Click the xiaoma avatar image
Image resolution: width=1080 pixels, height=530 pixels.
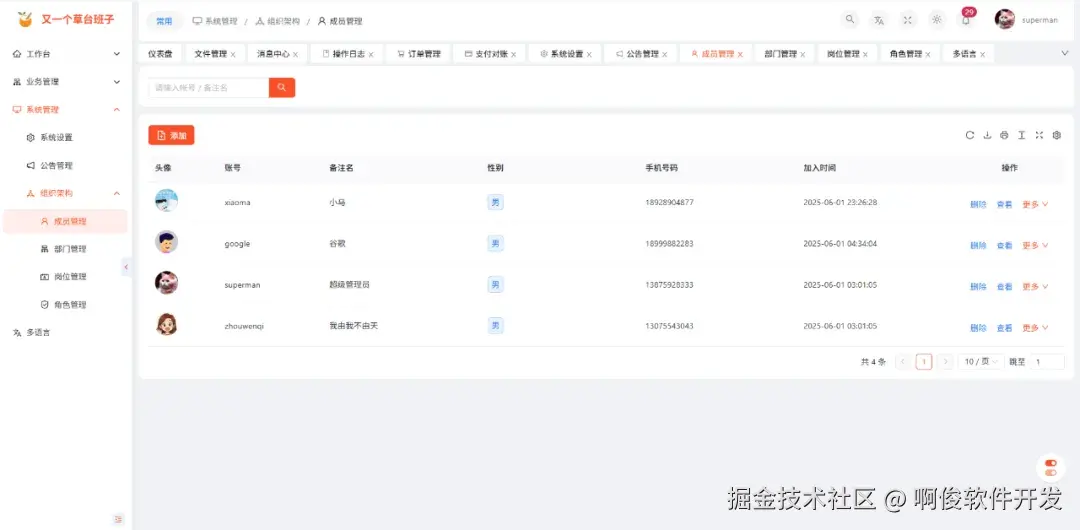click(167, 201)
